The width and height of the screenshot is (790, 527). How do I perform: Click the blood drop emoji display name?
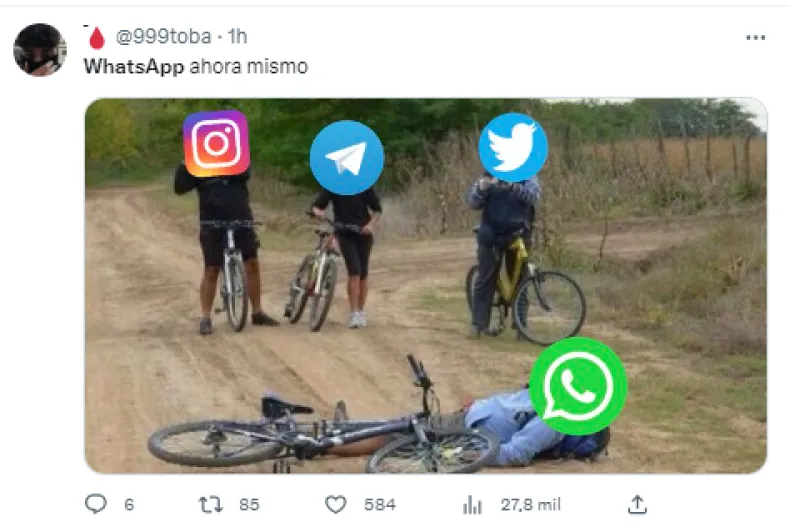click(x=96, y=38)
